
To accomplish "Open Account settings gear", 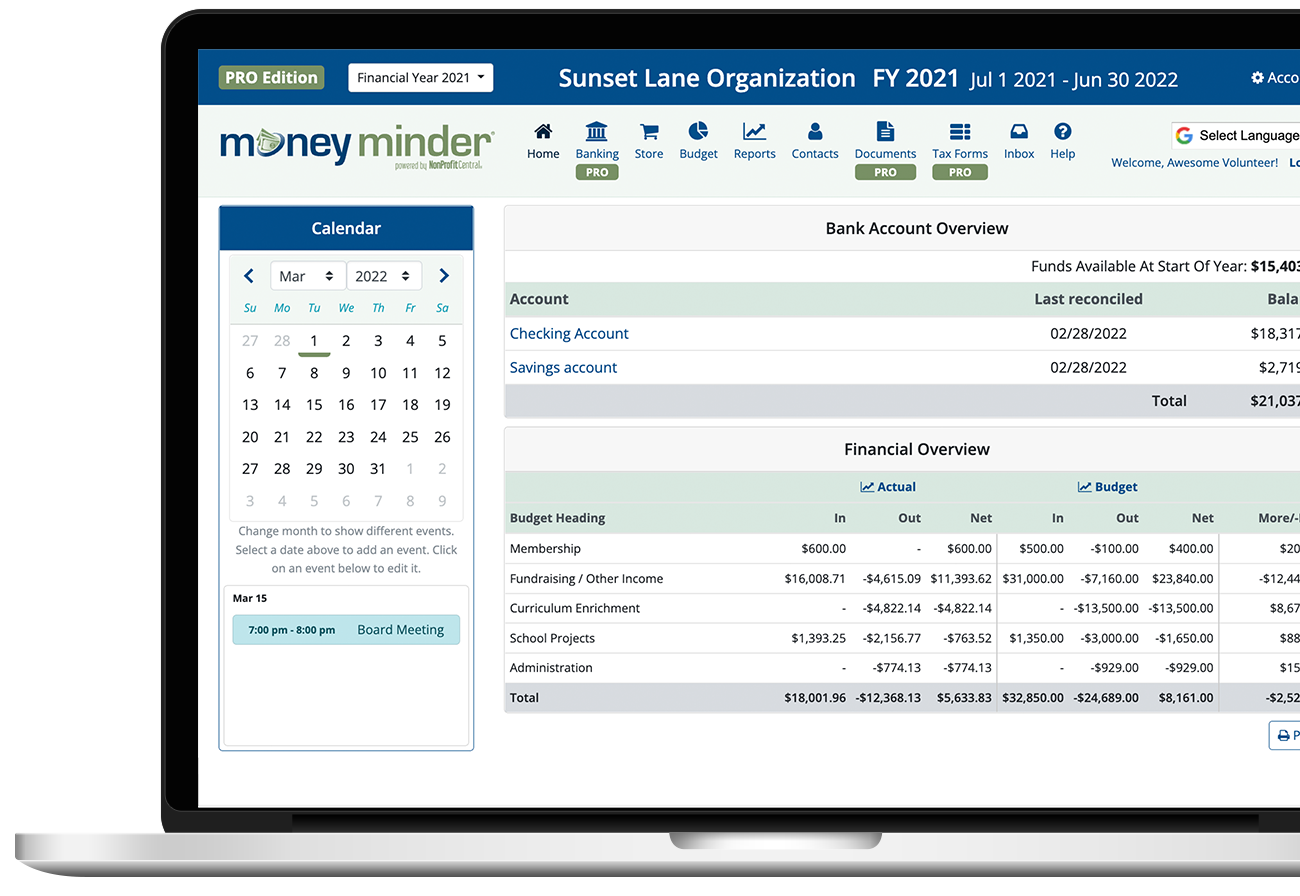I will point(1257,76).
